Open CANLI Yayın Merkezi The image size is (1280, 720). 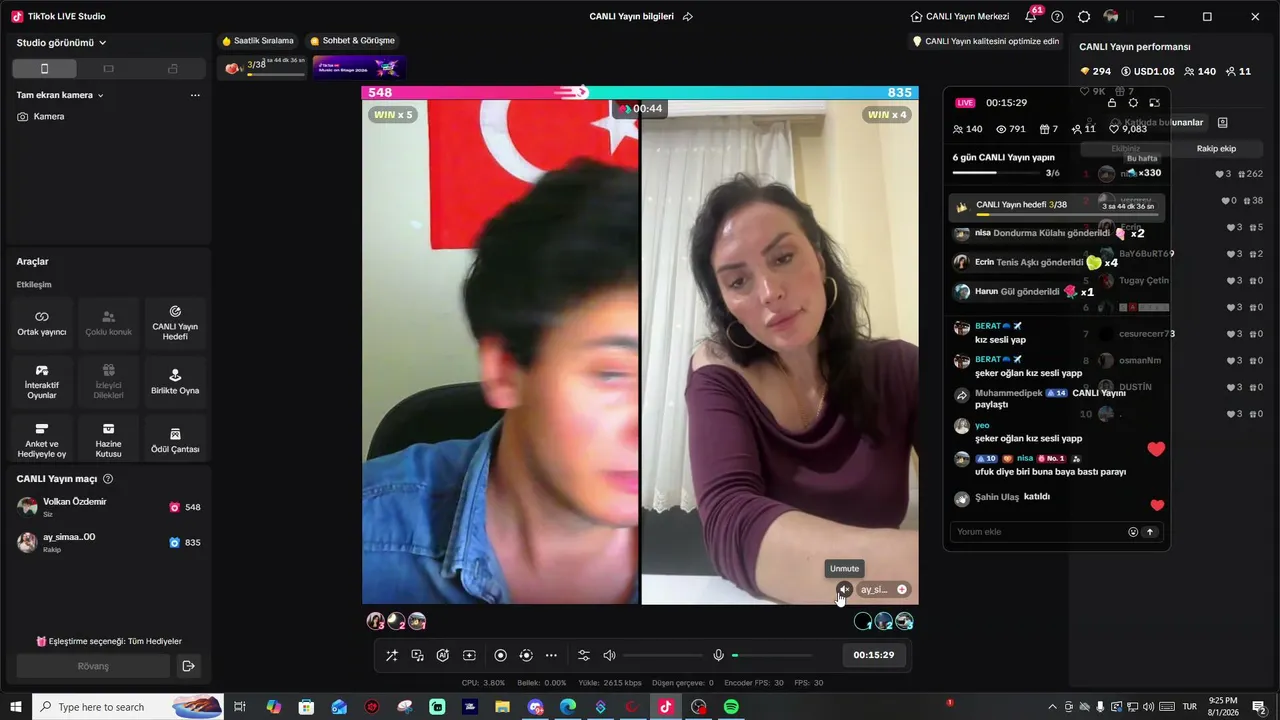click(960, 17)
